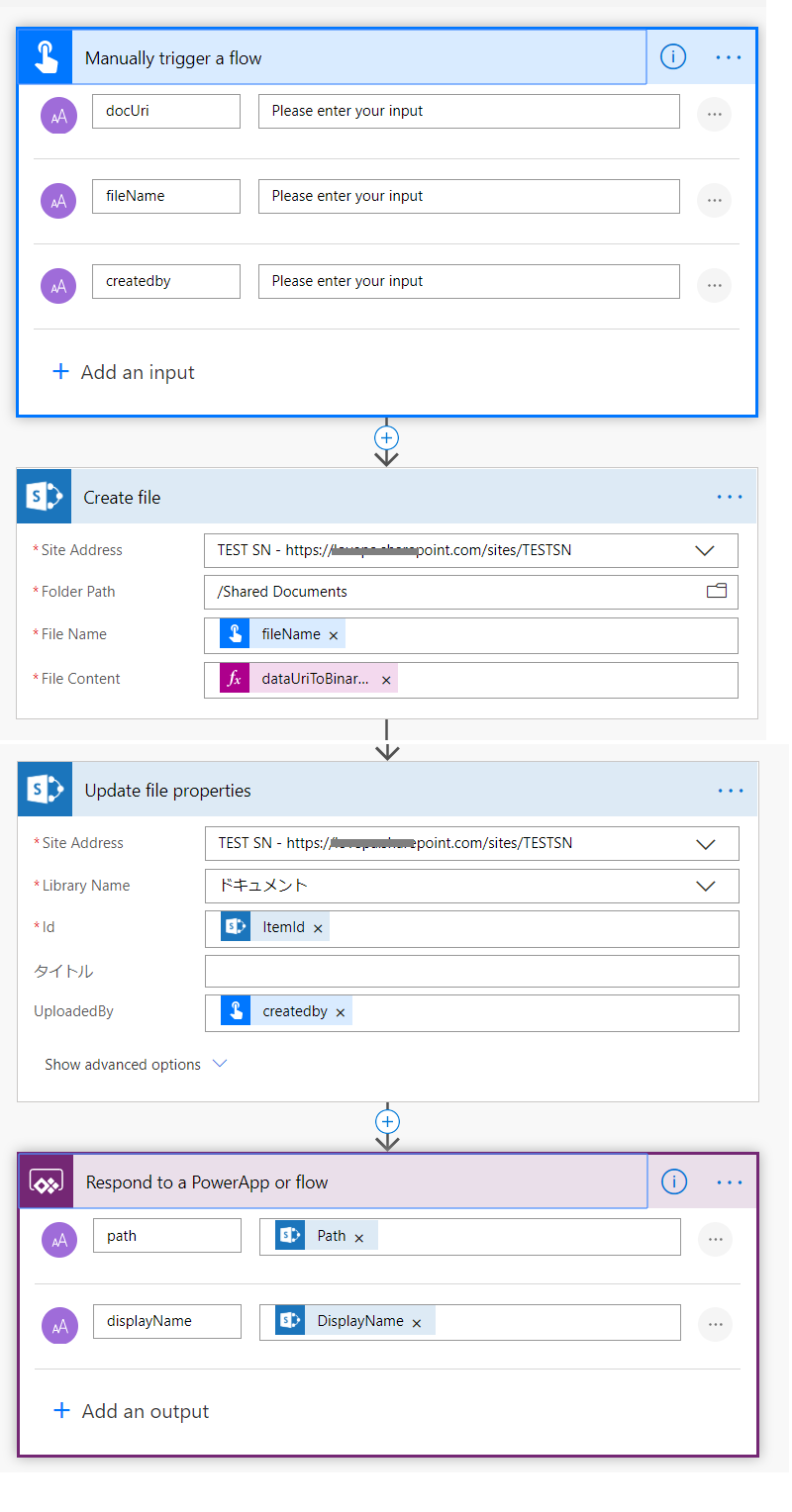
Task: Open options menu for createdby row
Action: tap(714, 286)
